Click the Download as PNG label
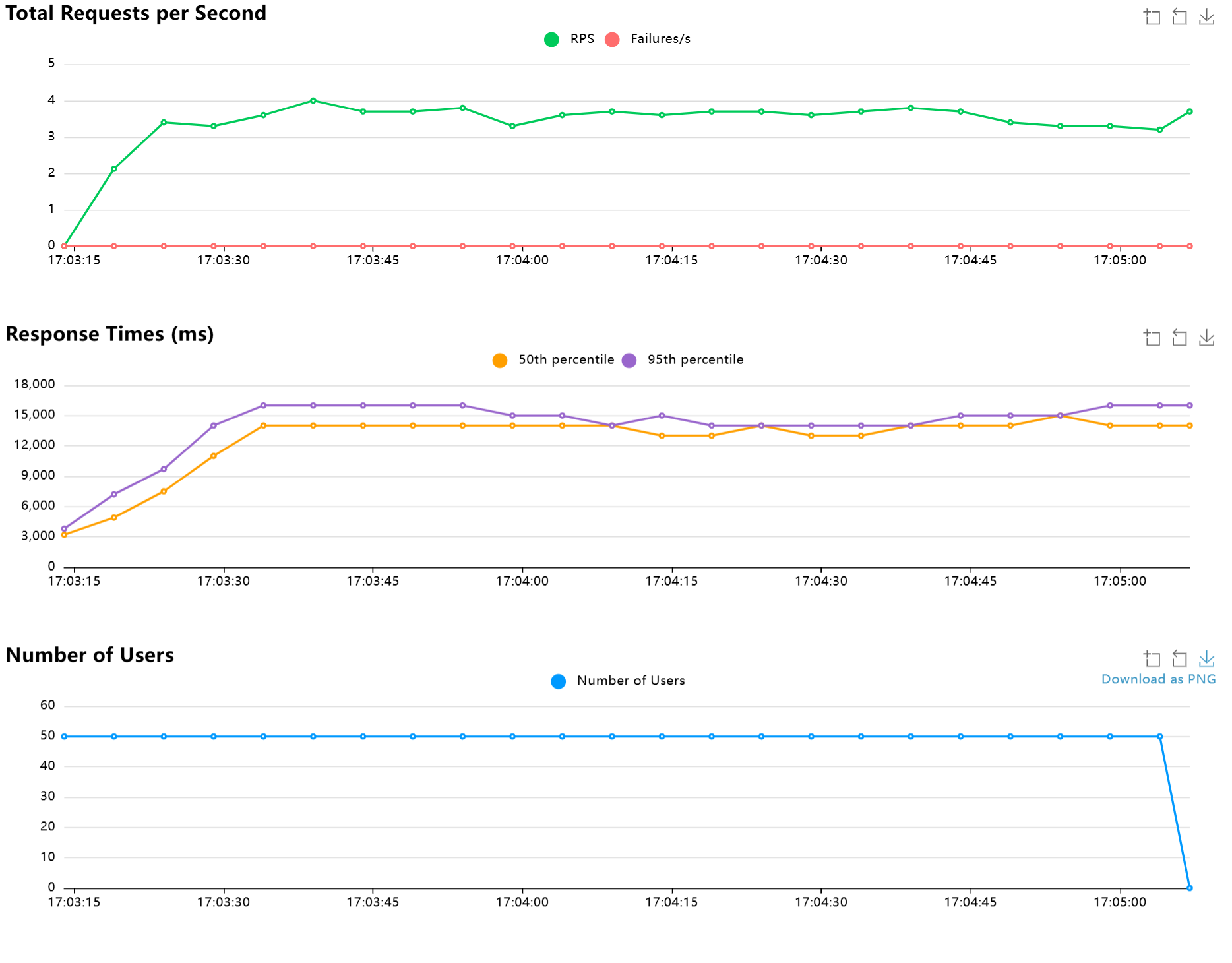Image resolution: width=1232 pixels, height=963 pixels. point(1158,679)
